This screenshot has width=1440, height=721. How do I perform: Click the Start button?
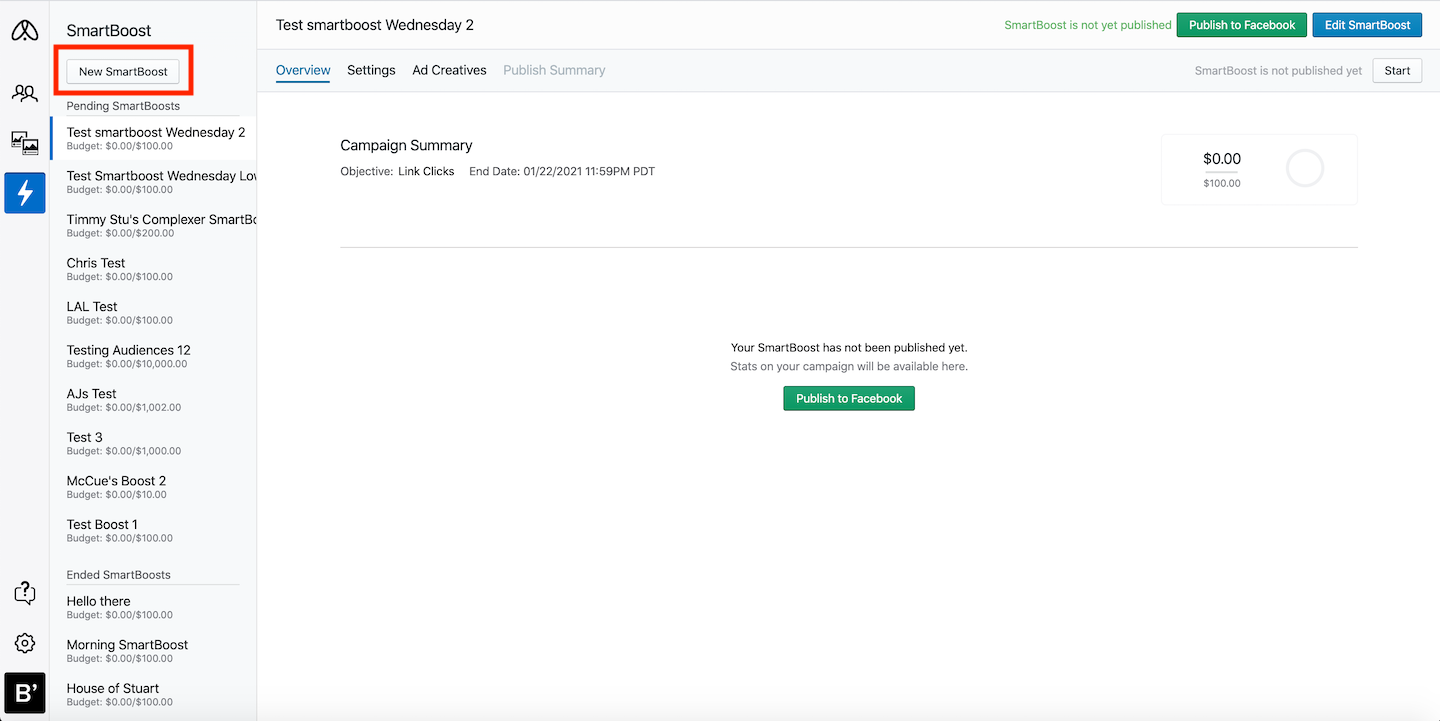tap(1397, 70)
